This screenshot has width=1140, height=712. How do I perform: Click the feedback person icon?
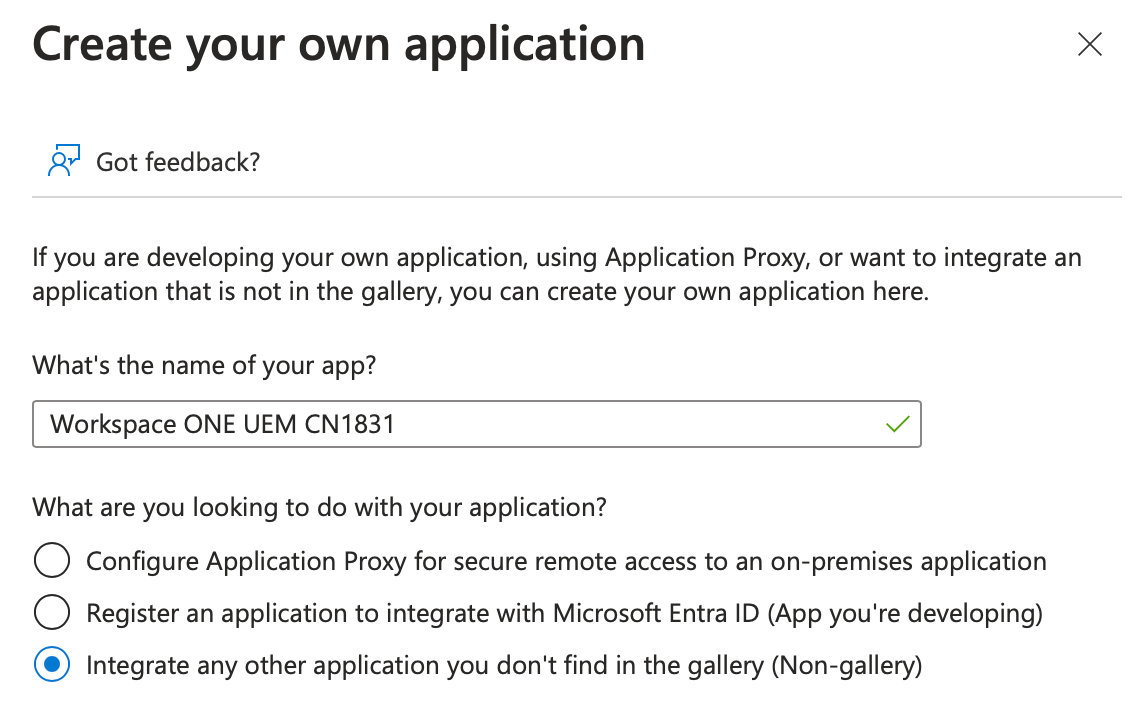tap(63, 161)
